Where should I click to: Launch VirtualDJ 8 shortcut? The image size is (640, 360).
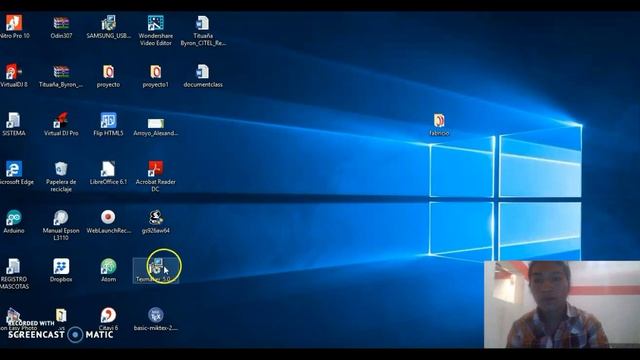[x=14, y=72]
